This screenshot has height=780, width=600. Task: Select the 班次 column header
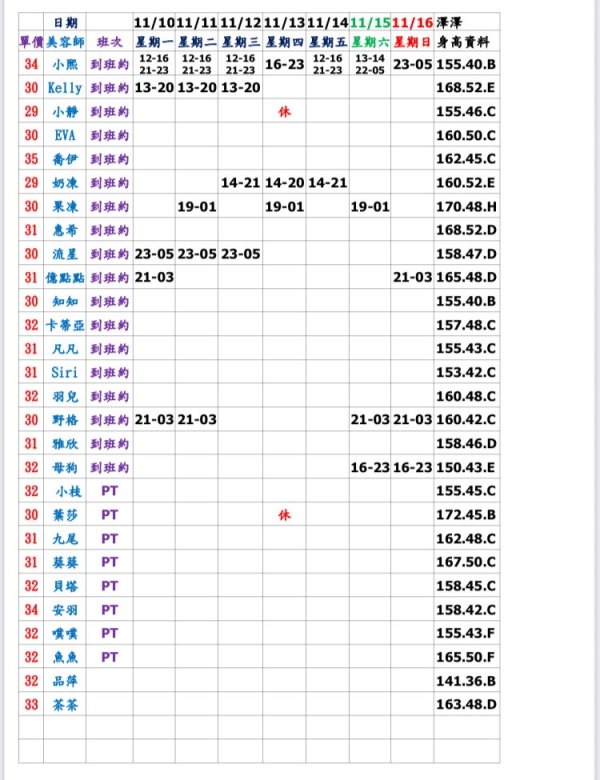click(109, 42)
